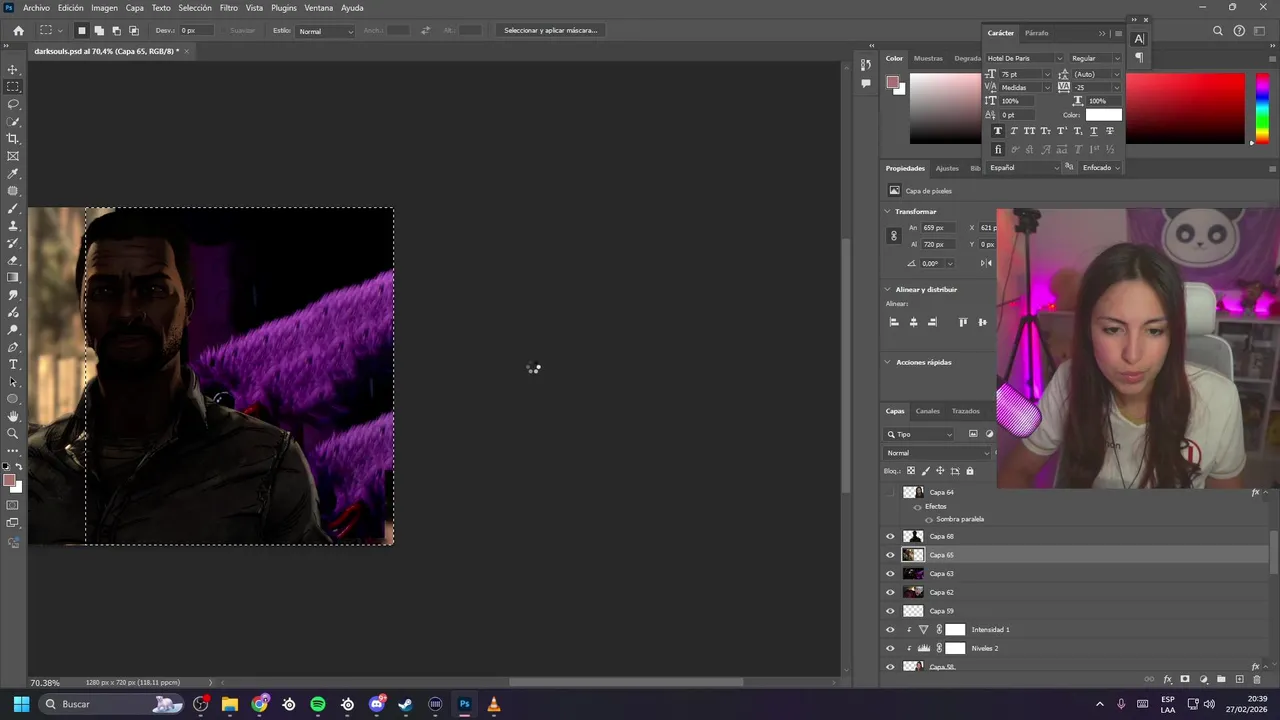
Task: Open the Help question mark icon
Action: pyautogui.click(x=1239, y=31)
